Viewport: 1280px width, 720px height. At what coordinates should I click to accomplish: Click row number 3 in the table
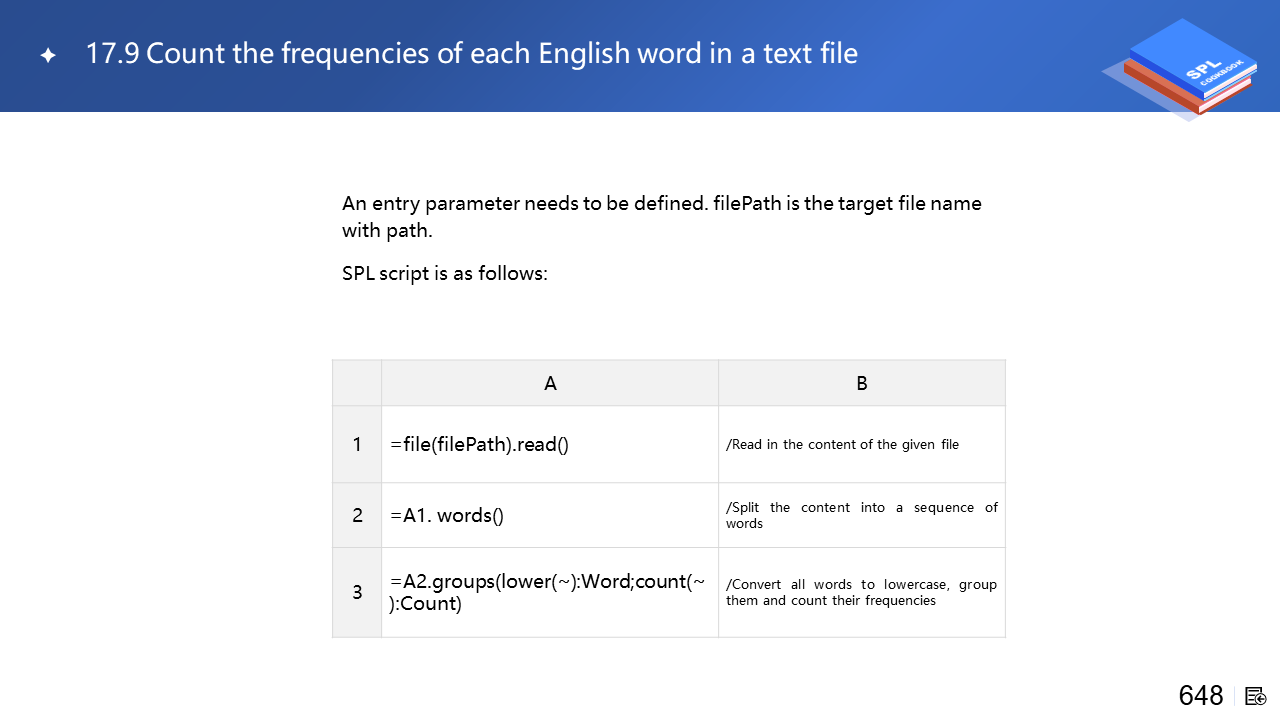[x=357, y=592]
